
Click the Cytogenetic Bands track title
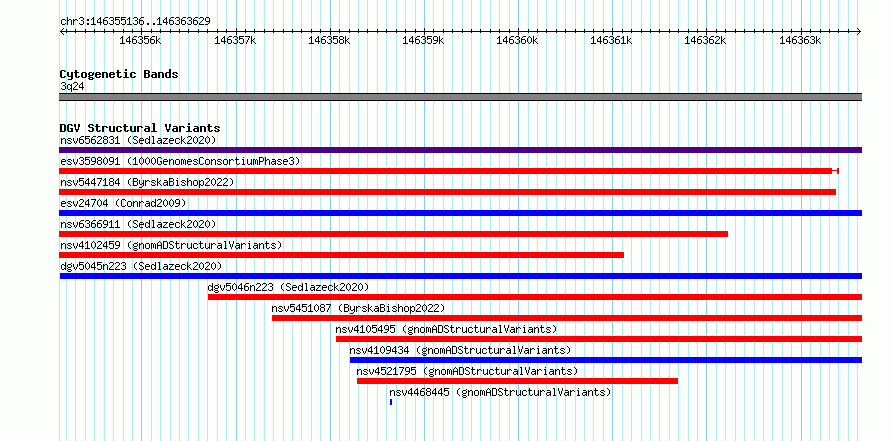coord(119,74)
